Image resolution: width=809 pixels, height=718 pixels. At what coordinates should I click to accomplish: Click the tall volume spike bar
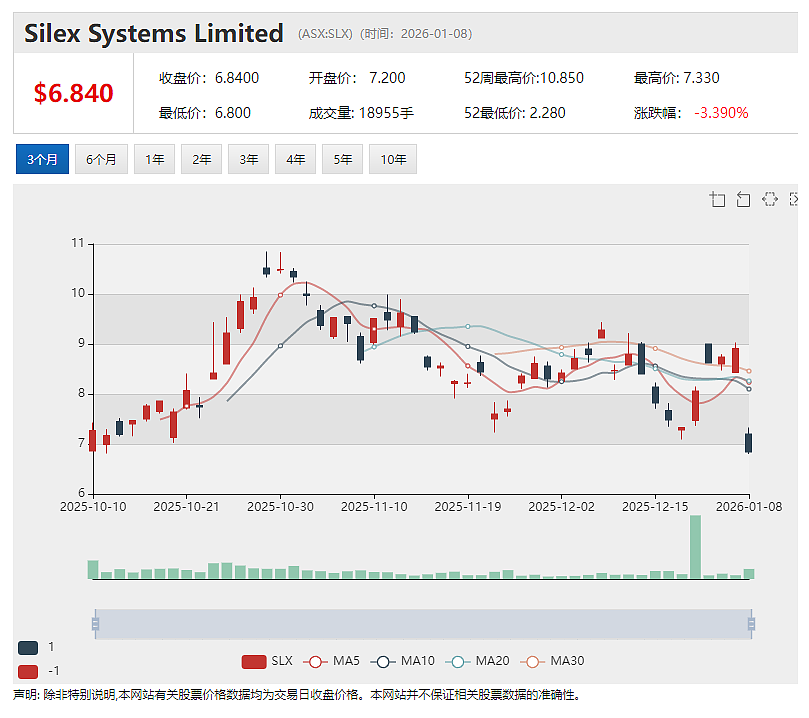point(695,547)
